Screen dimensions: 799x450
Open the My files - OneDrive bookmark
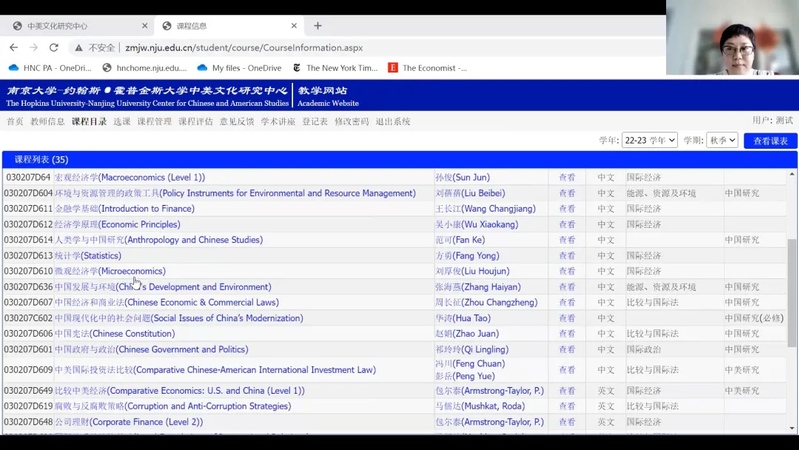(239, 68)
